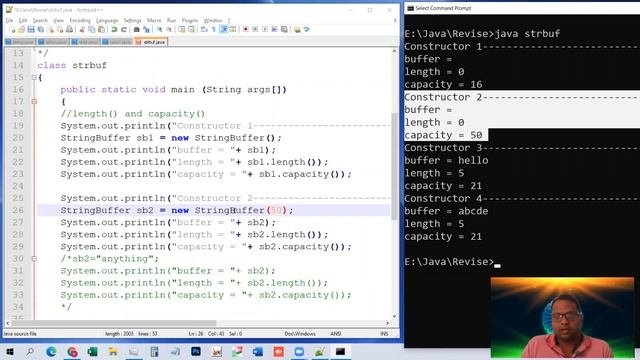Click line number 26 in the gutter

pos(18,210)
